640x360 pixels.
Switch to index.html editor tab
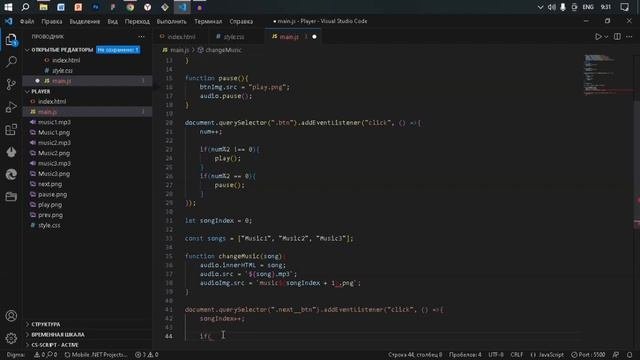[181, 37]
